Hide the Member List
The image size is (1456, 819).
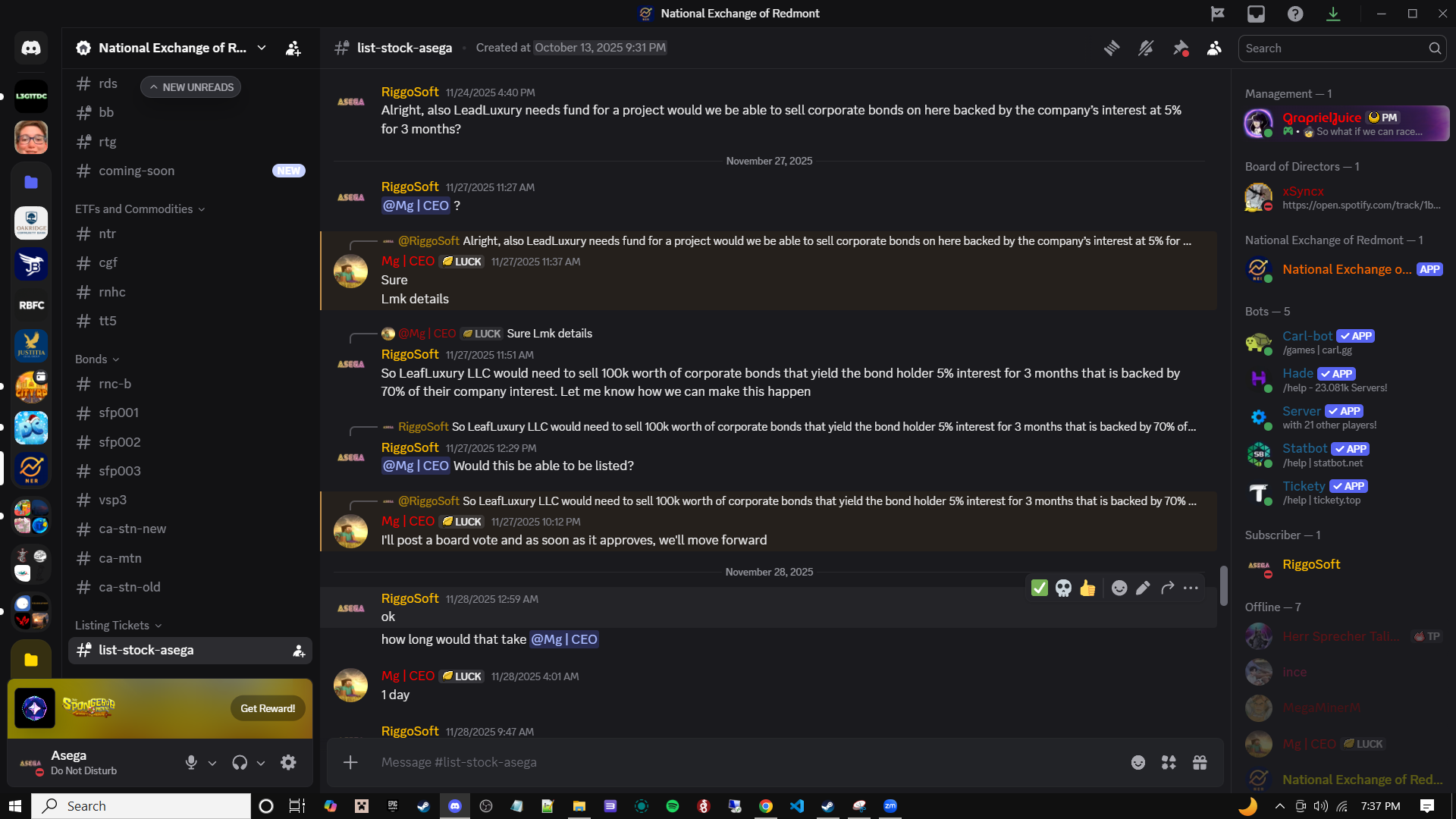pyautogui.click(x=1214, y=47)
